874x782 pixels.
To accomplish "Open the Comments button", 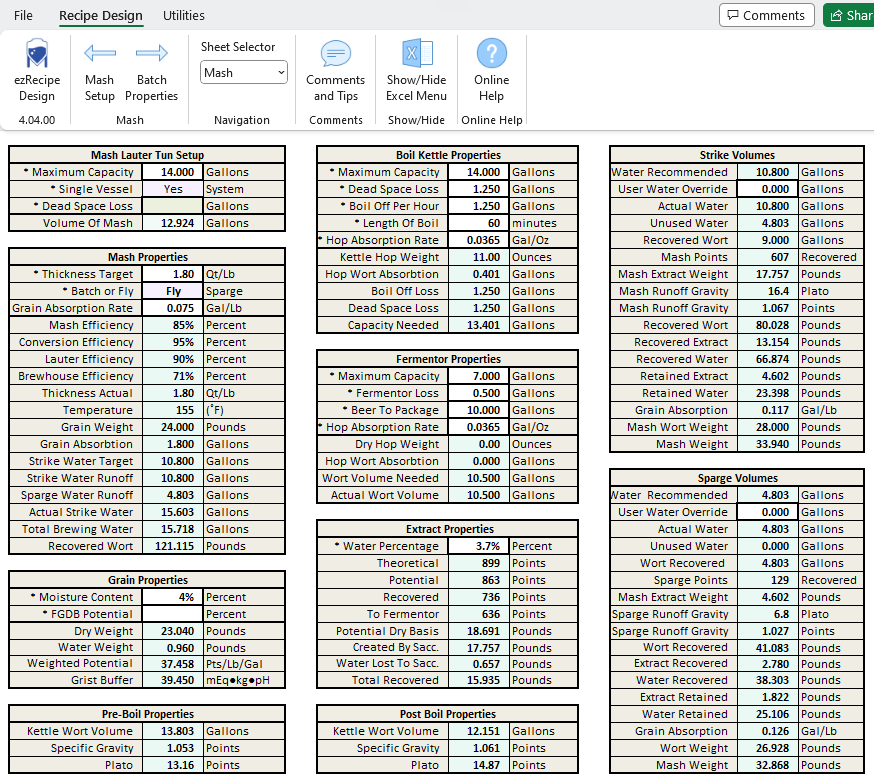I will click(x=766, y=15).
